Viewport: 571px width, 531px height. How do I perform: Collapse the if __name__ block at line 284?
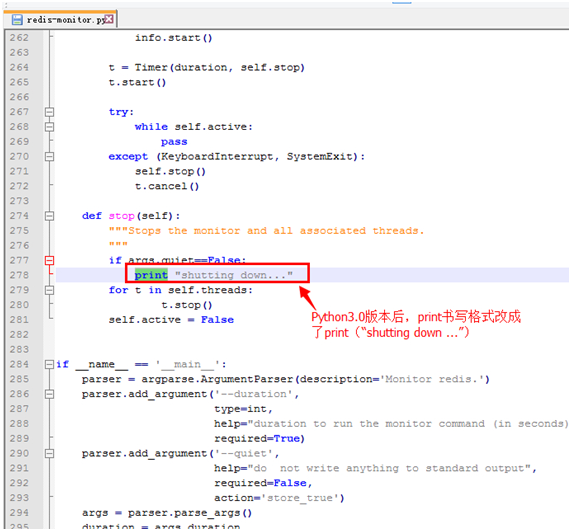pos(50,364)
